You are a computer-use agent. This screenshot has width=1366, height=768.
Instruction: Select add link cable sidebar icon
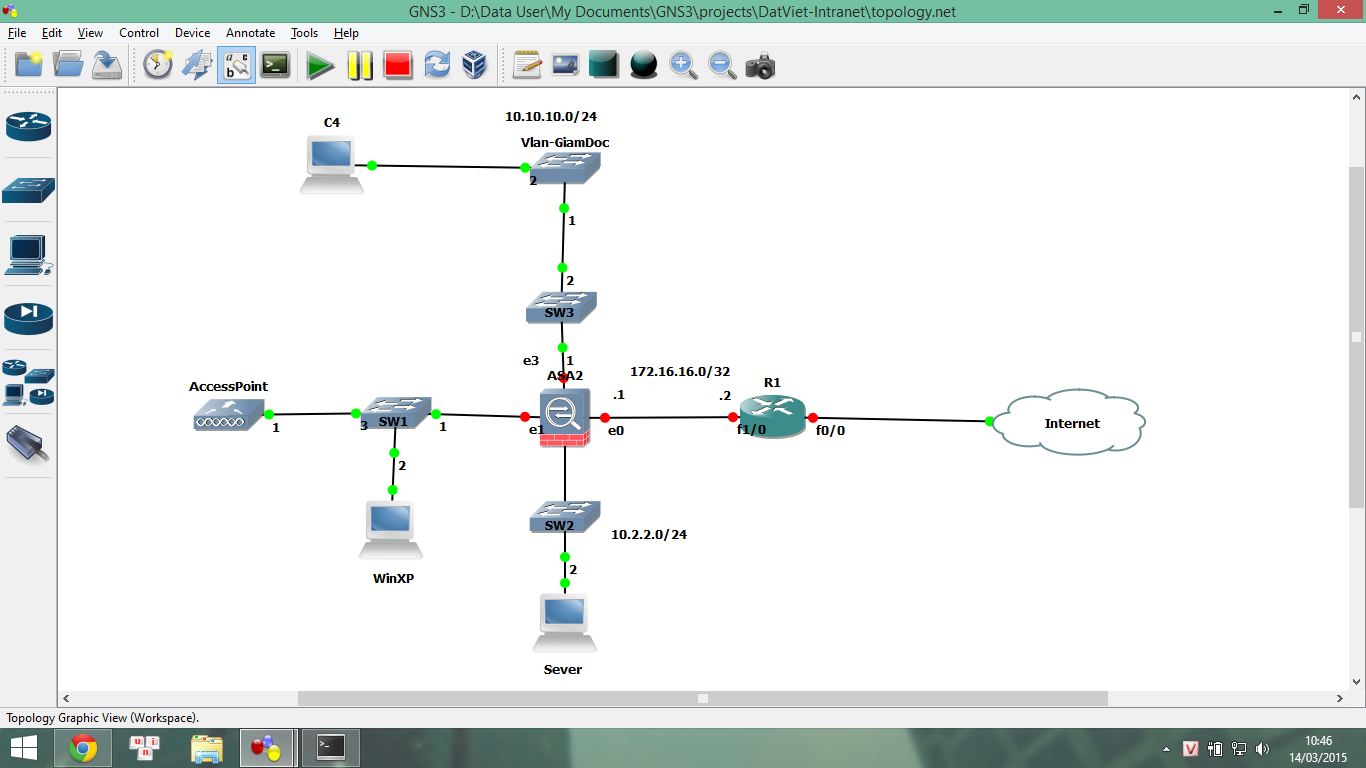28,445
